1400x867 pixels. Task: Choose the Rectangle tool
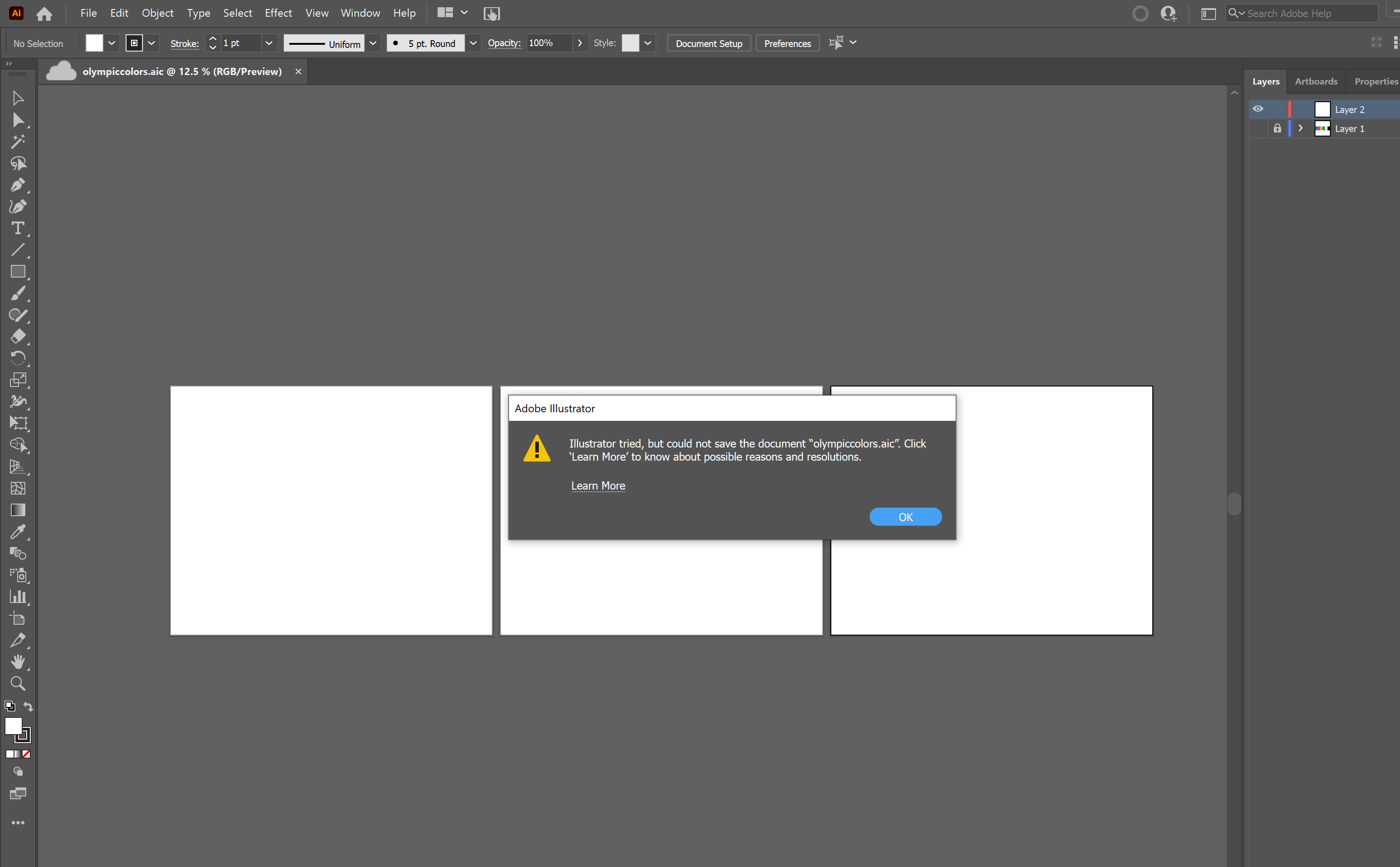click(19, 271)
